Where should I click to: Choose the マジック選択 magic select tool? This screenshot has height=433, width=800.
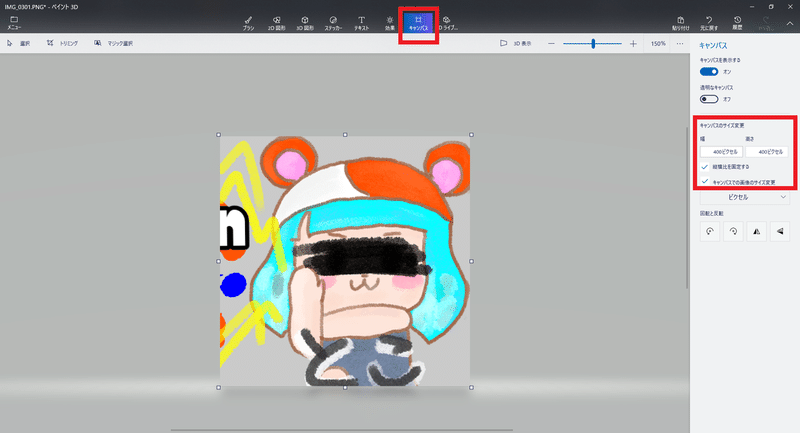click(113, 43)
